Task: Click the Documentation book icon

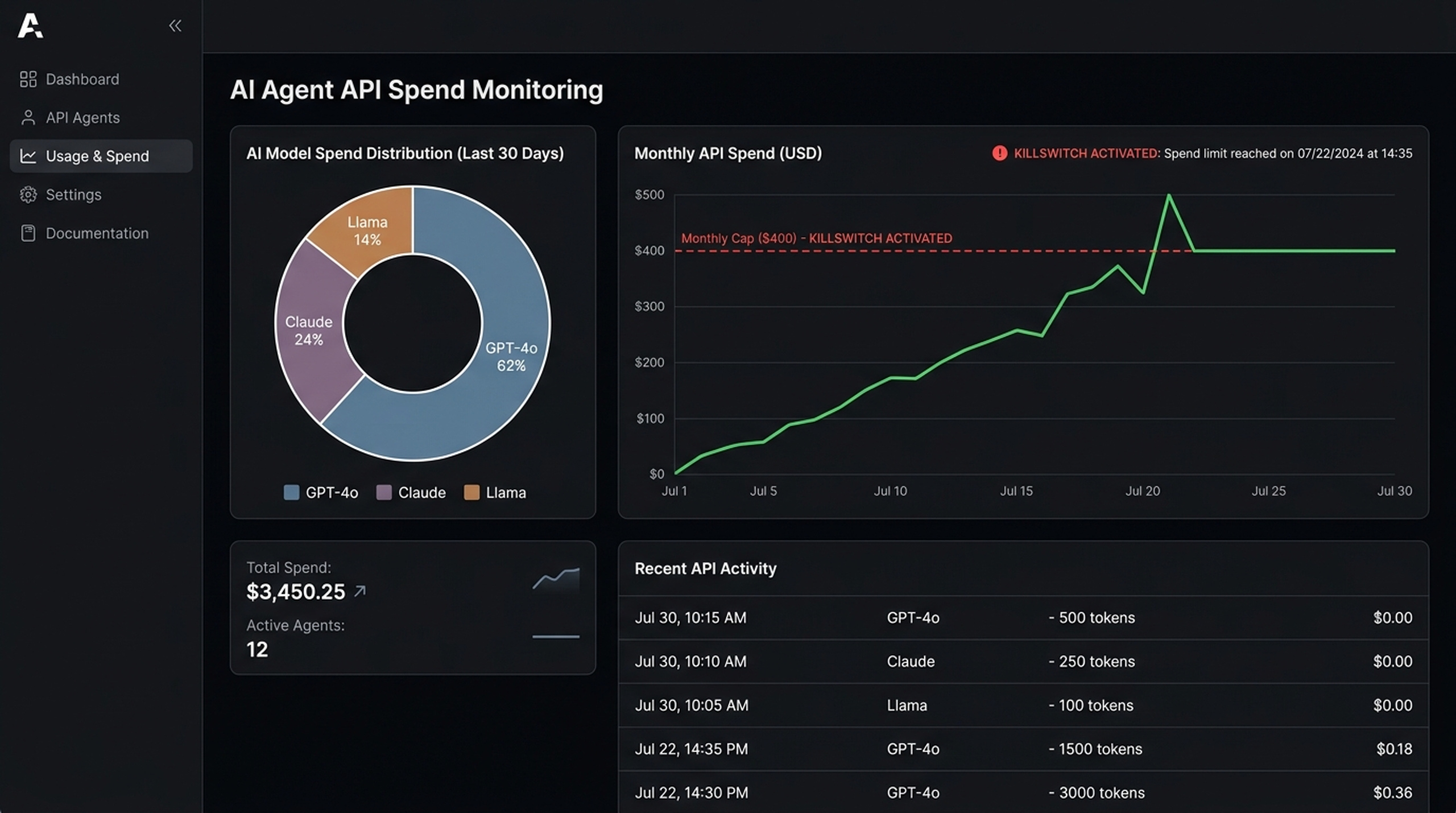Action: point(28,233)
